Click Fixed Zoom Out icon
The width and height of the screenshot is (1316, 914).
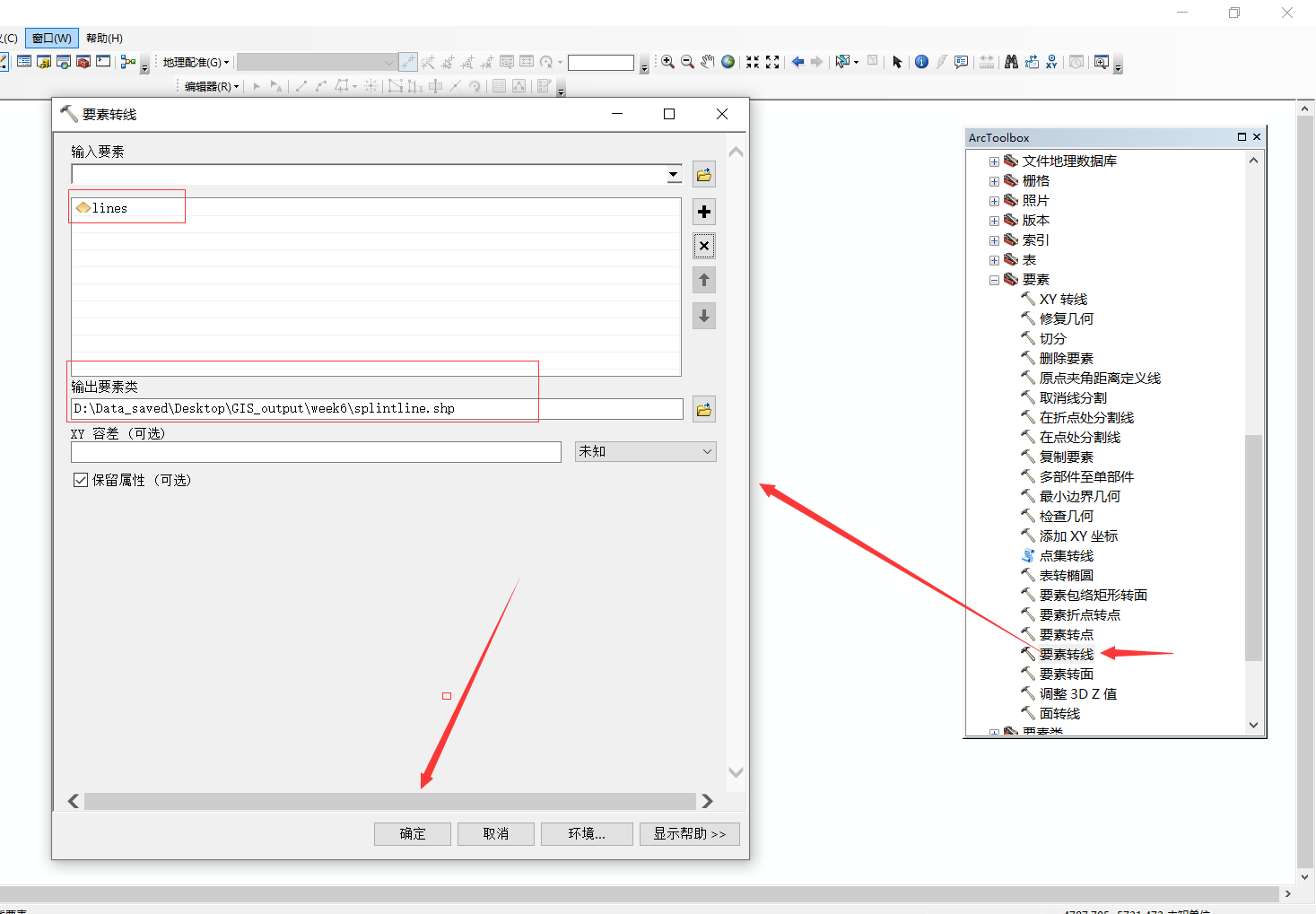point(772,62)
